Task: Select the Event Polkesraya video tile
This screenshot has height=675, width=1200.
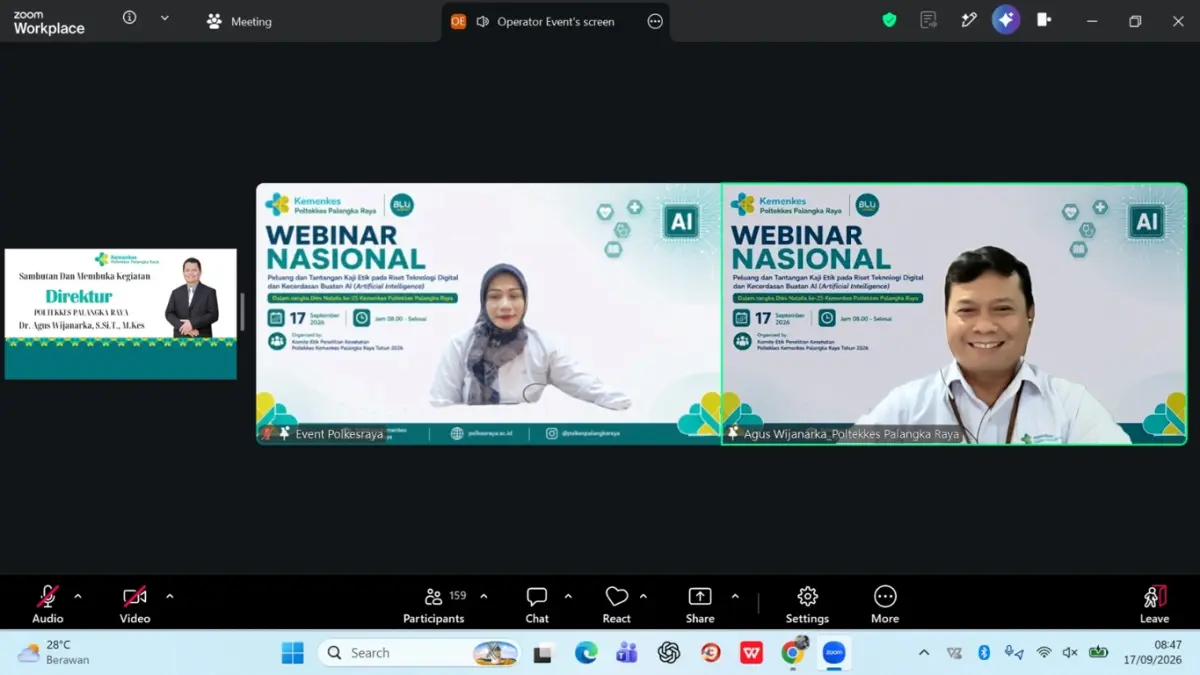Action: pyautogui.click(x=488, y=314)
